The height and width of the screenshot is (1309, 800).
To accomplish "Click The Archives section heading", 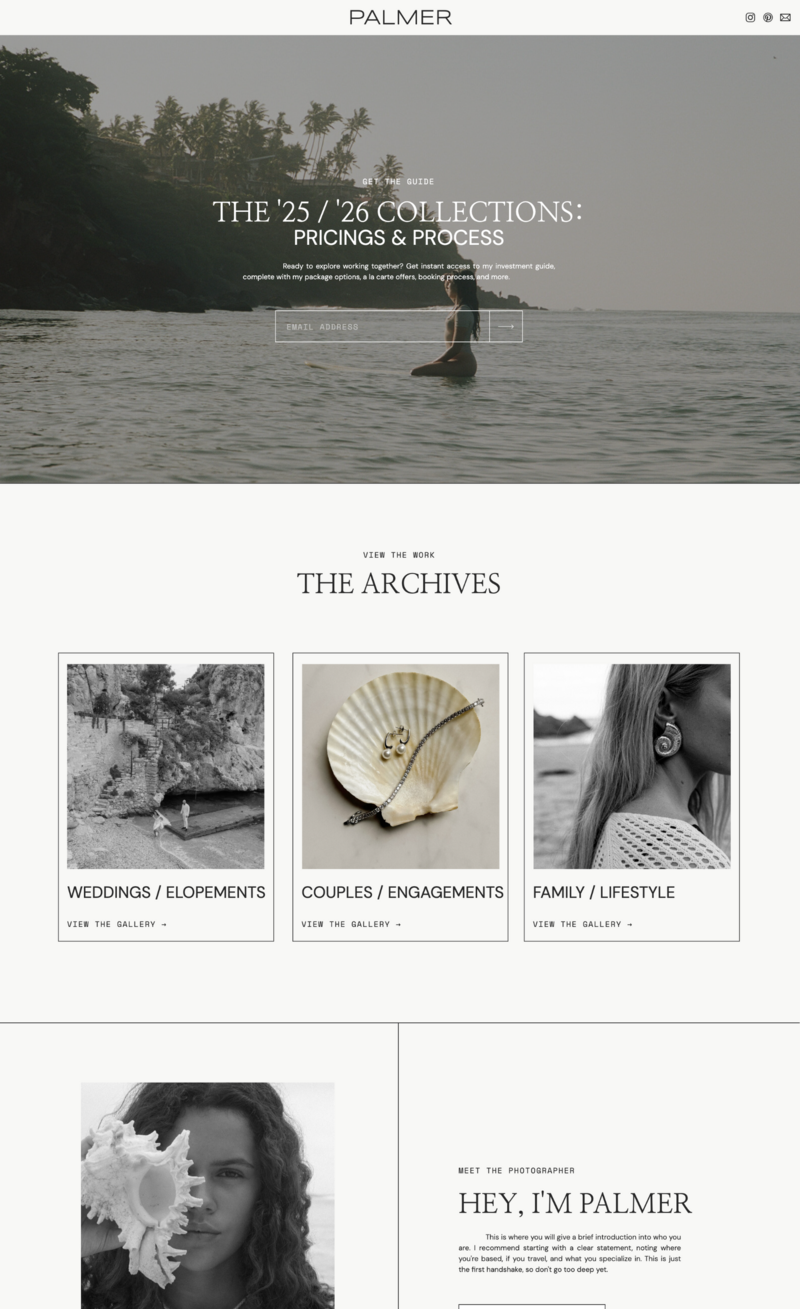I will click(399, 584).
